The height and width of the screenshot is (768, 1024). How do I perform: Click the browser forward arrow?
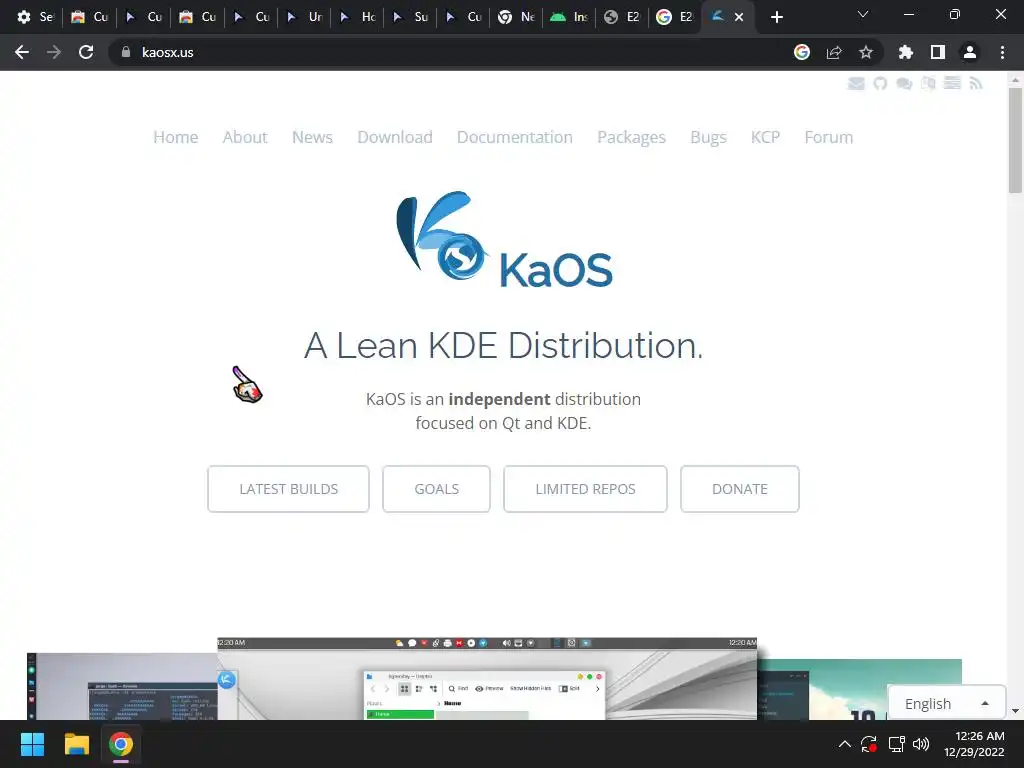coord(54,52)
